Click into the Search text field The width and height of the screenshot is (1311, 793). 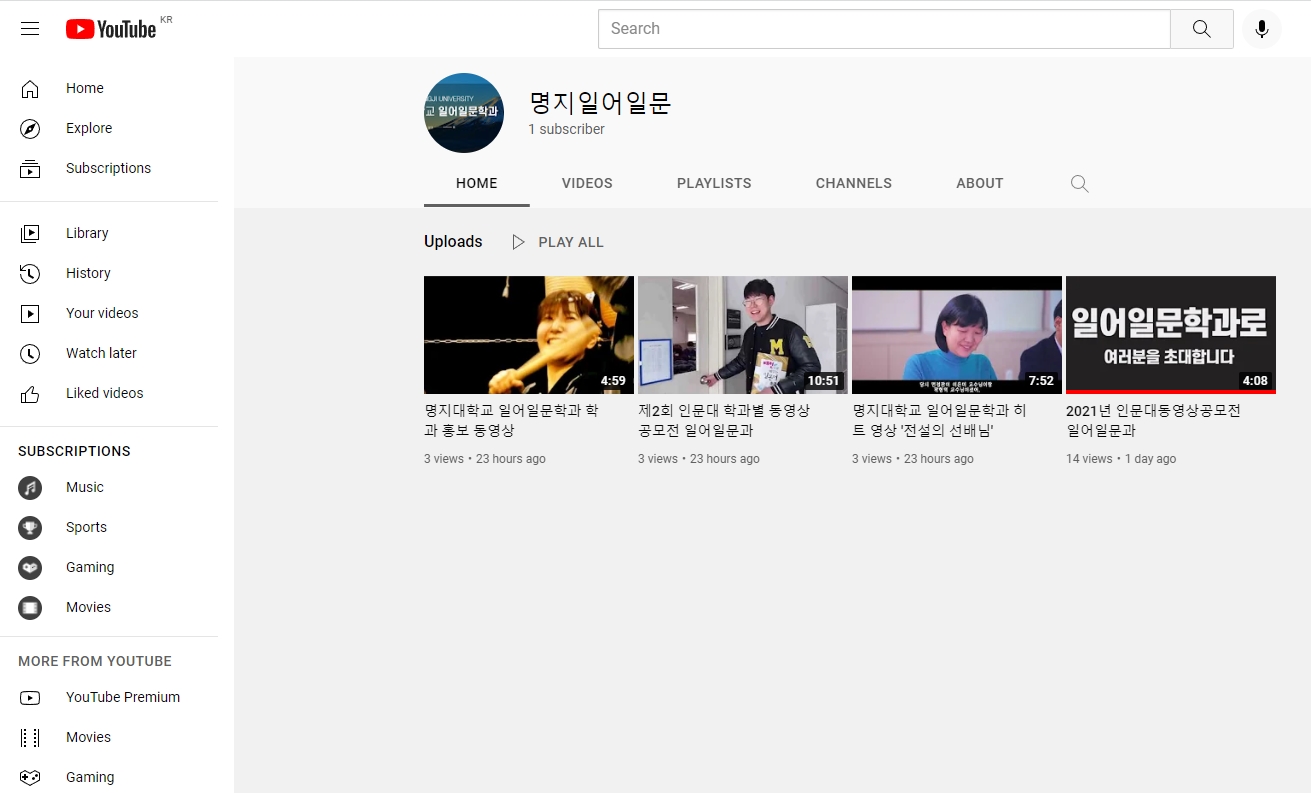click(883, 29)
